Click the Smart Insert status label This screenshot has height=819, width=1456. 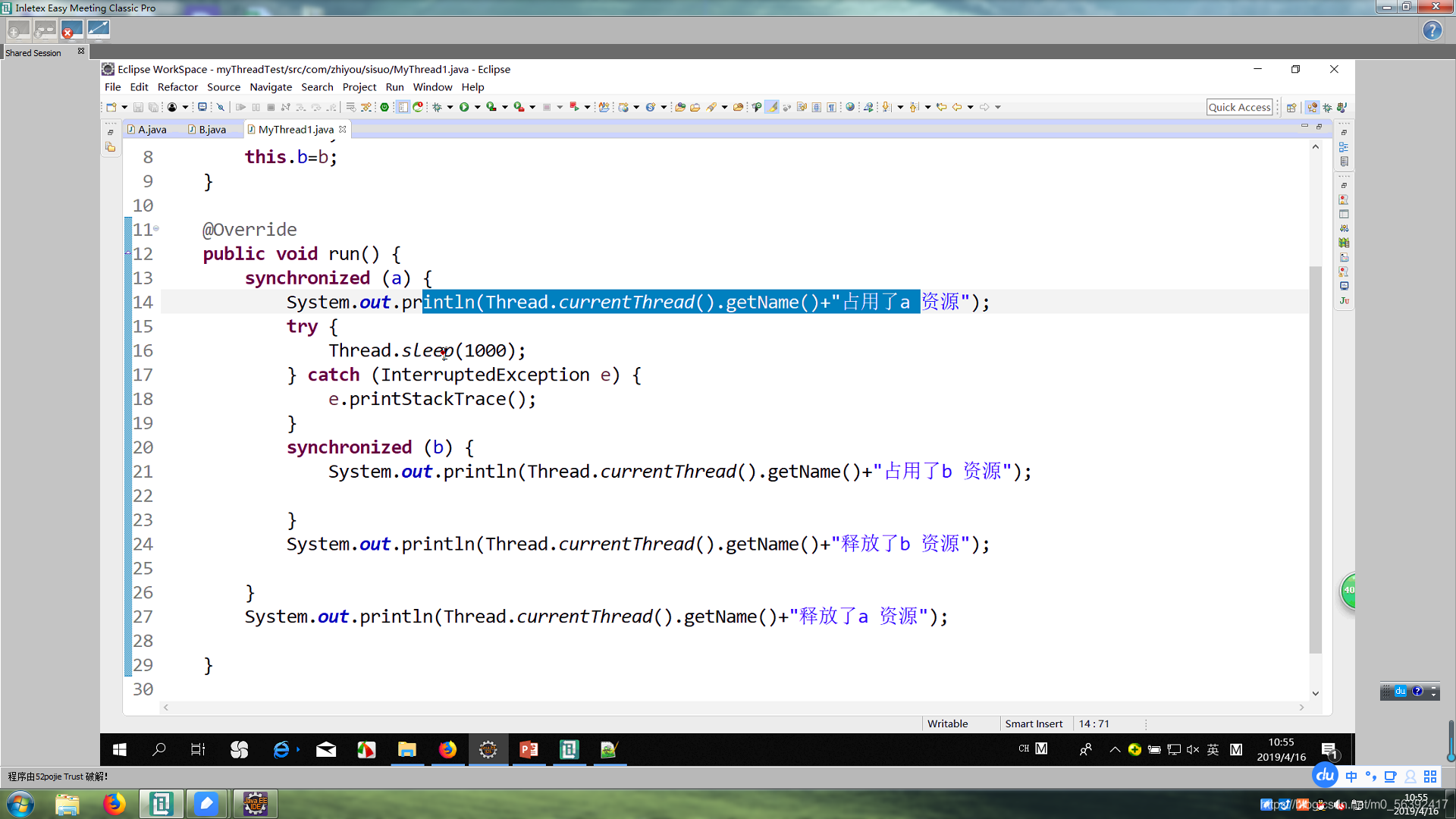click(x=1034, y=723)
